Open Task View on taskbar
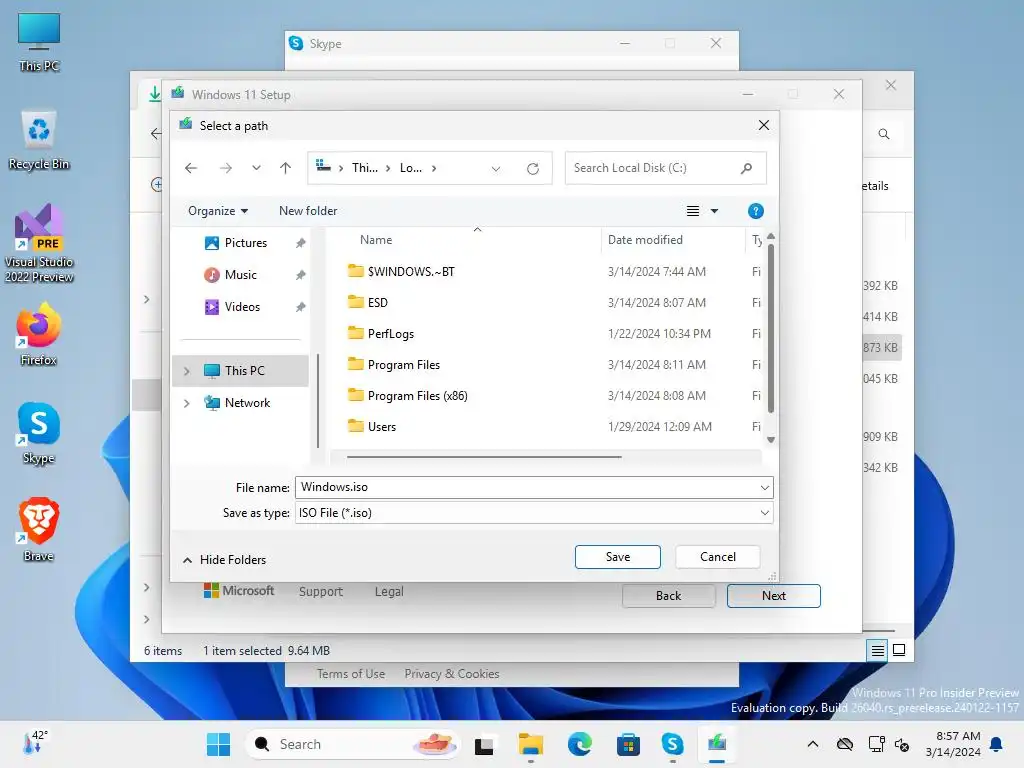The height and width of the screenshot is (768, 1024). coord(484,744)
